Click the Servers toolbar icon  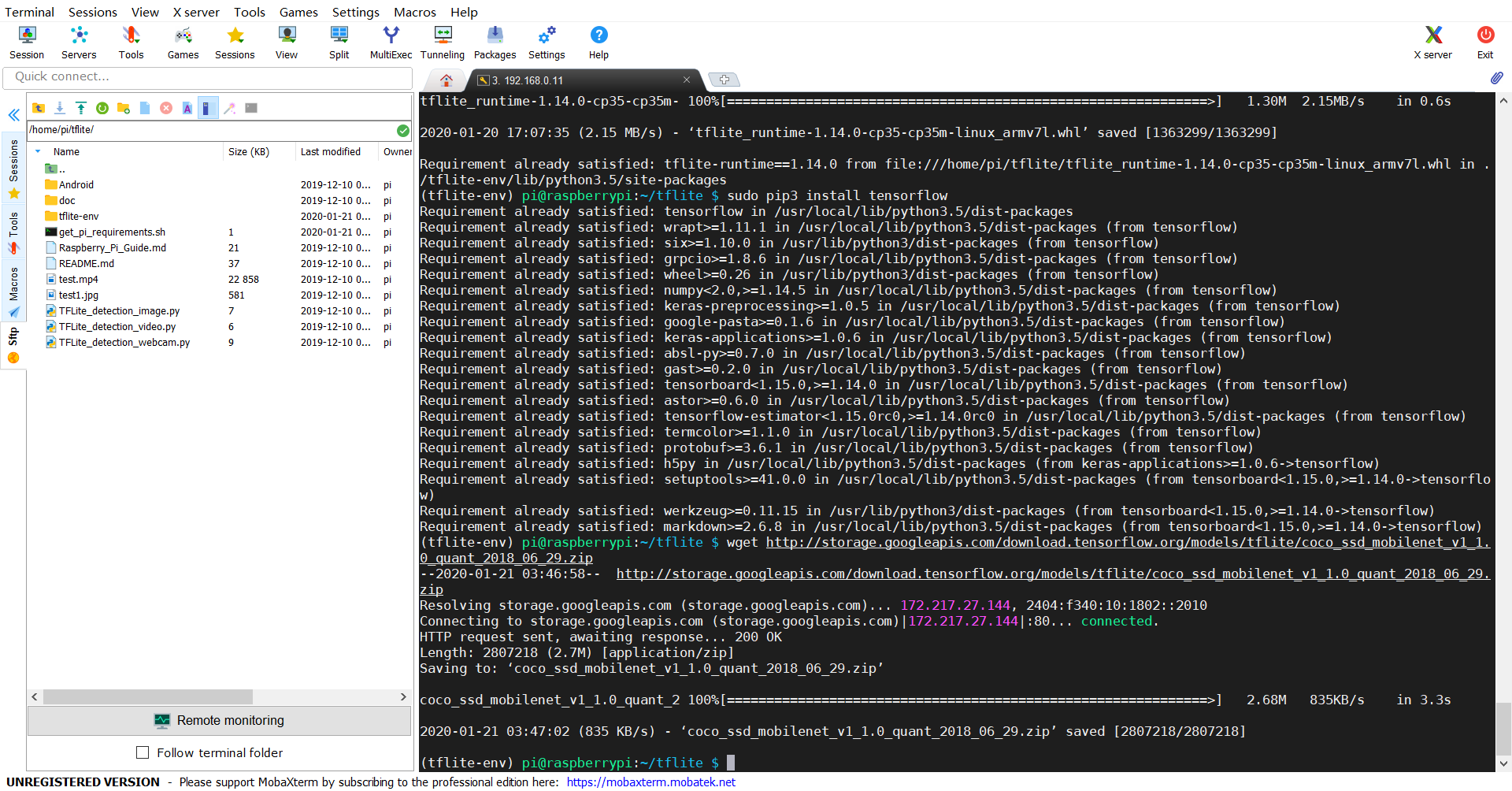(x=79, y=43)
